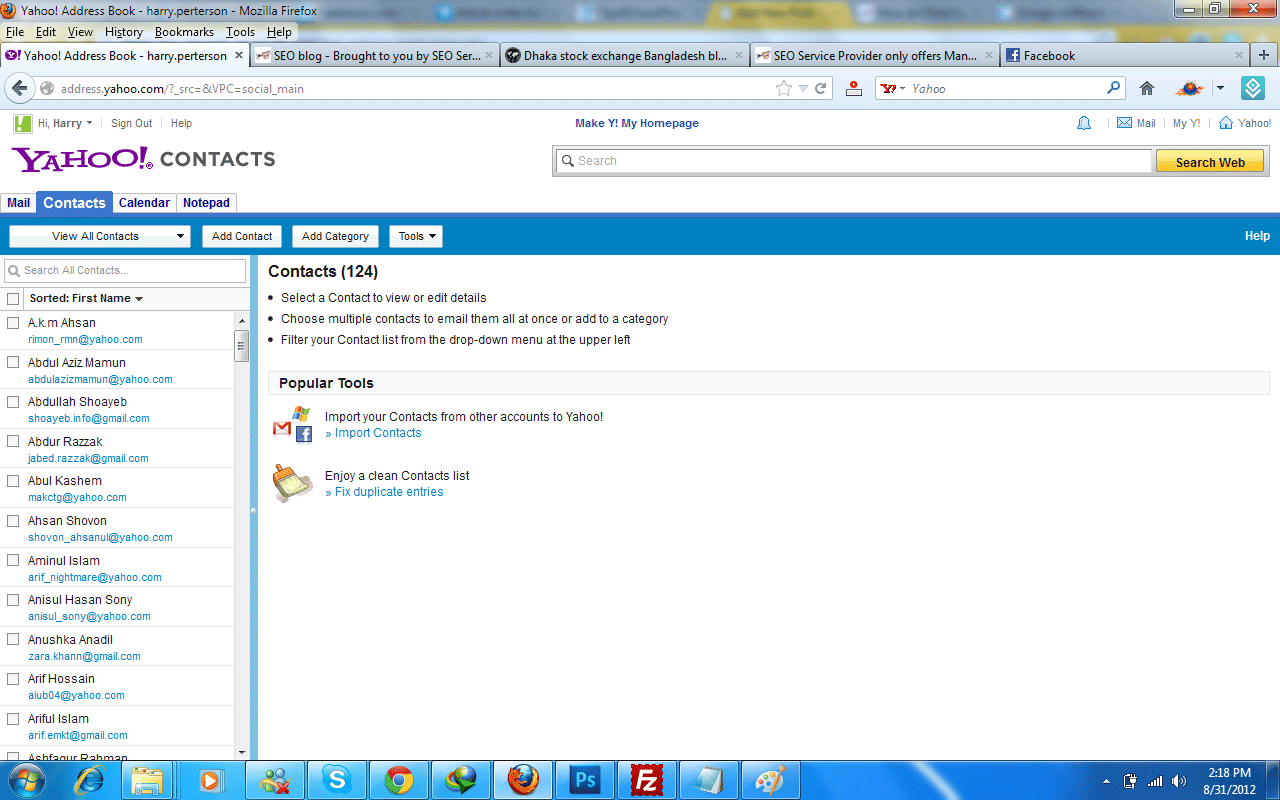Click the orange planet add-on icon
The width and height of the screenshot is (1280, 800).
1189,88
